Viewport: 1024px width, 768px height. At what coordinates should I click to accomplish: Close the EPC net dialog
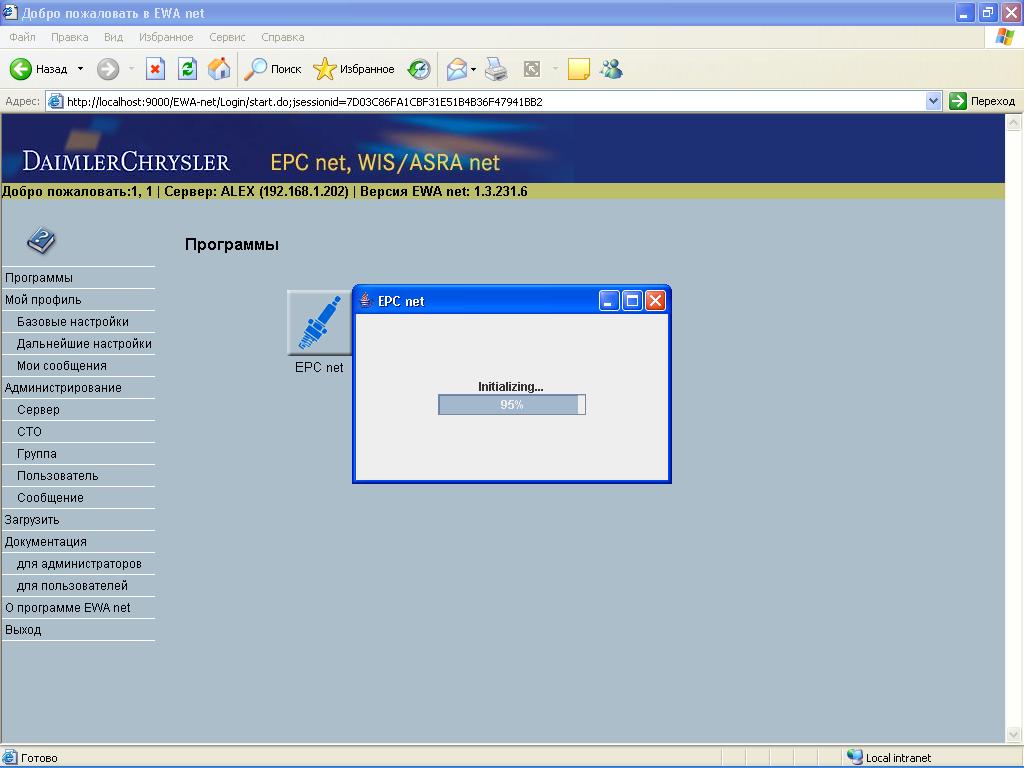[x=655, y=300]
